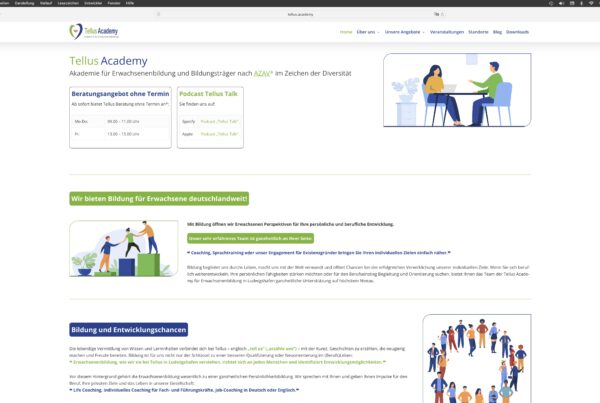Viewport: 600px width, 403px height.
Task: Open the Standorte navigation item
Action: click(478, 32)
